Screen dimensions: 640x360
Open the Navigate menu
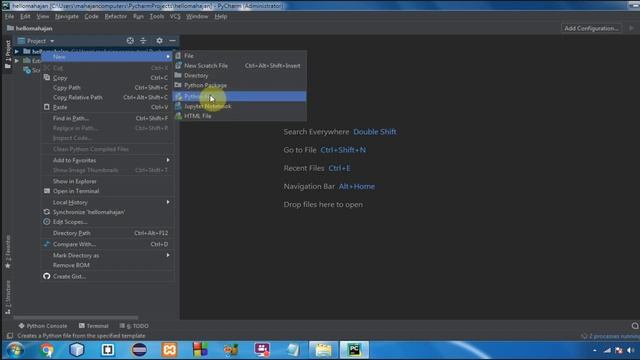(67, 17)
